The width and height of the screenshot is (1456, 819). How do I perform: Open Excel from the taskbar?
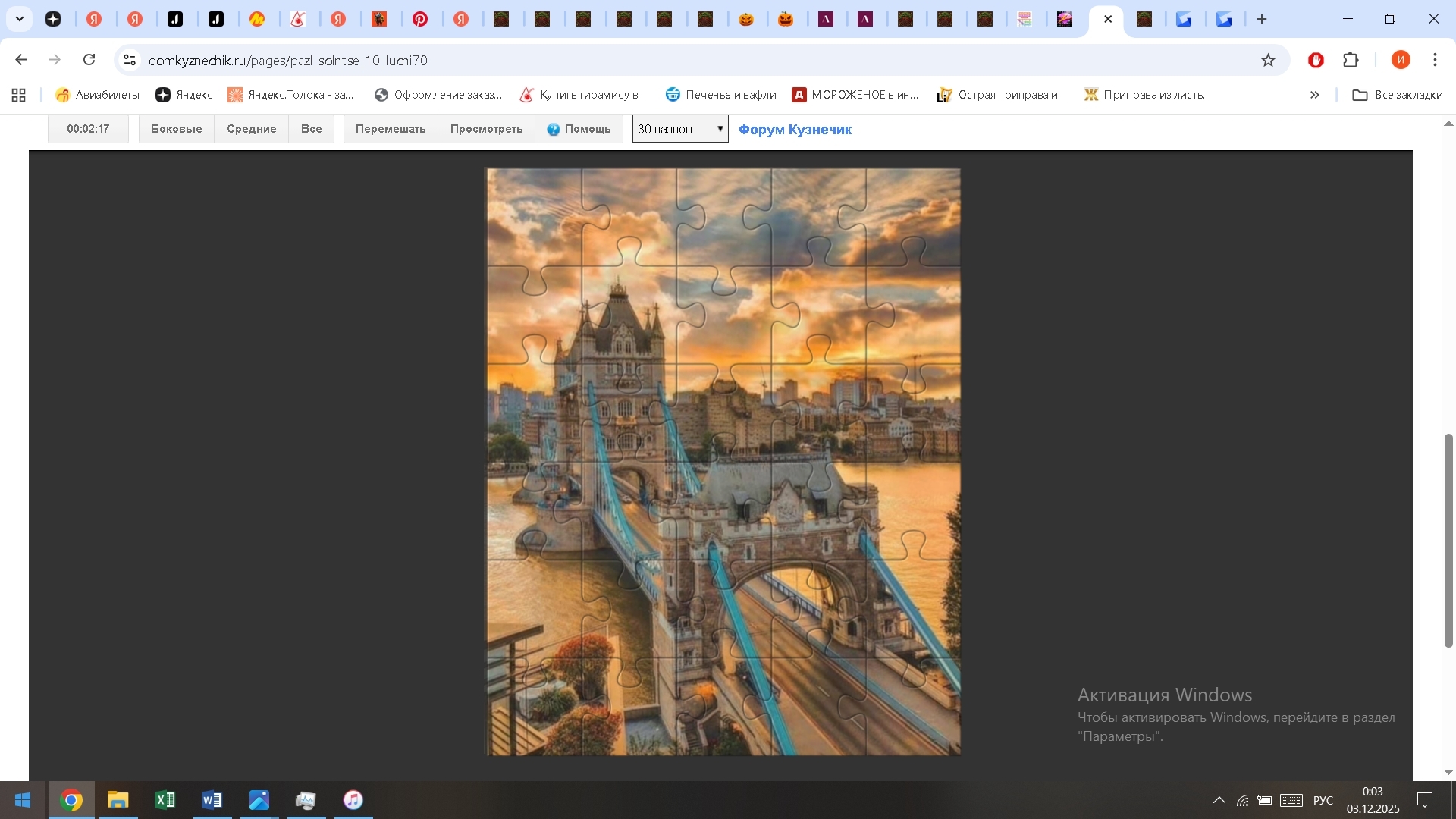click(165, 800)
